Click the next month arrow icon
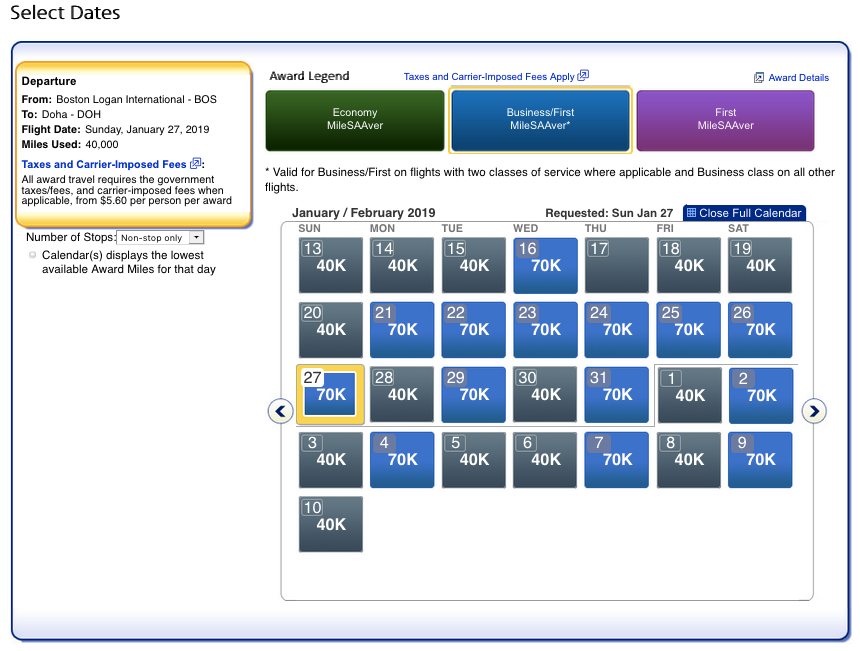Screen dimensions: 860x651 (x=814, y=411)
